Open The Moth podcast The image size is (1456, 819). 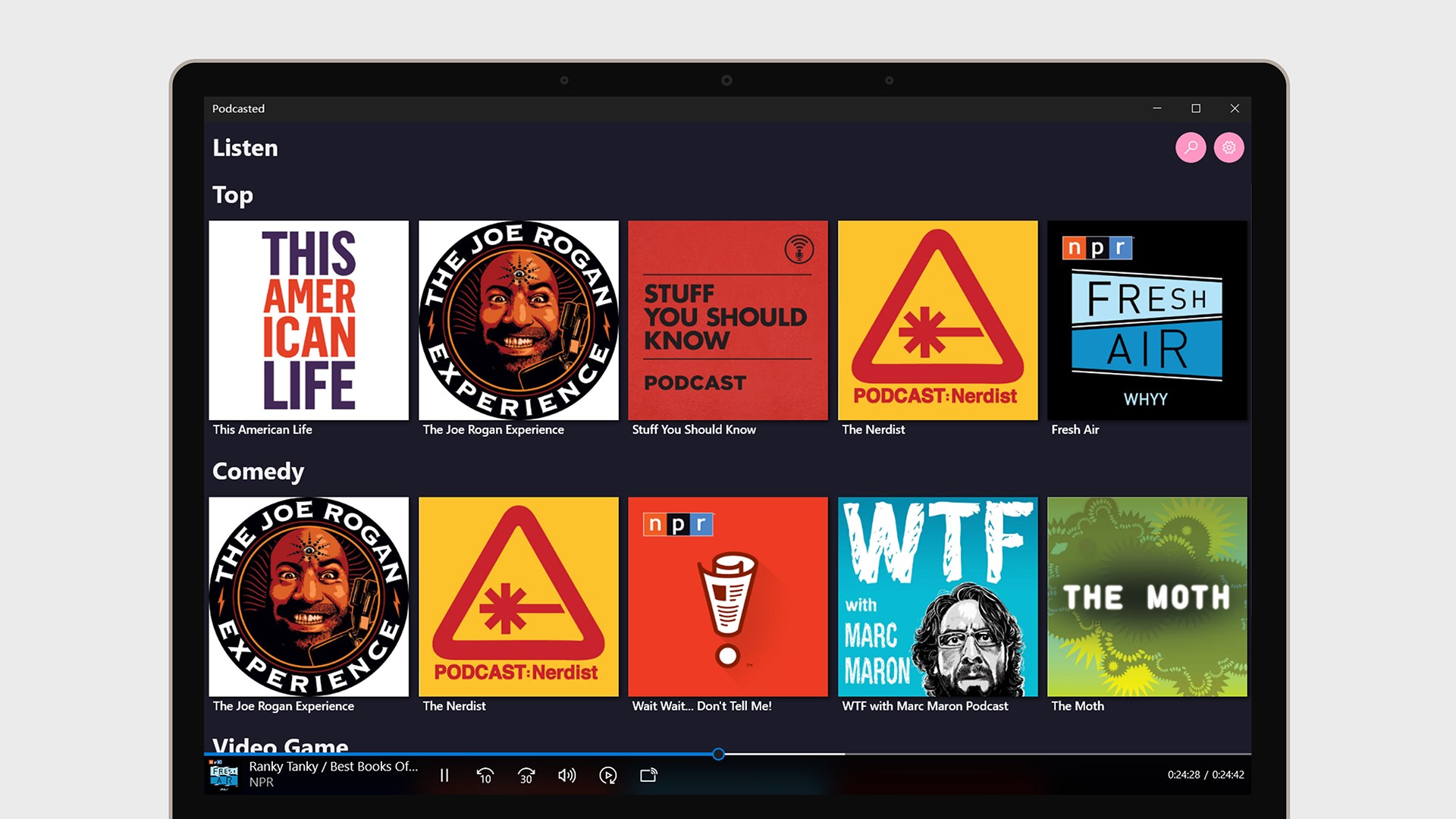1147,597
